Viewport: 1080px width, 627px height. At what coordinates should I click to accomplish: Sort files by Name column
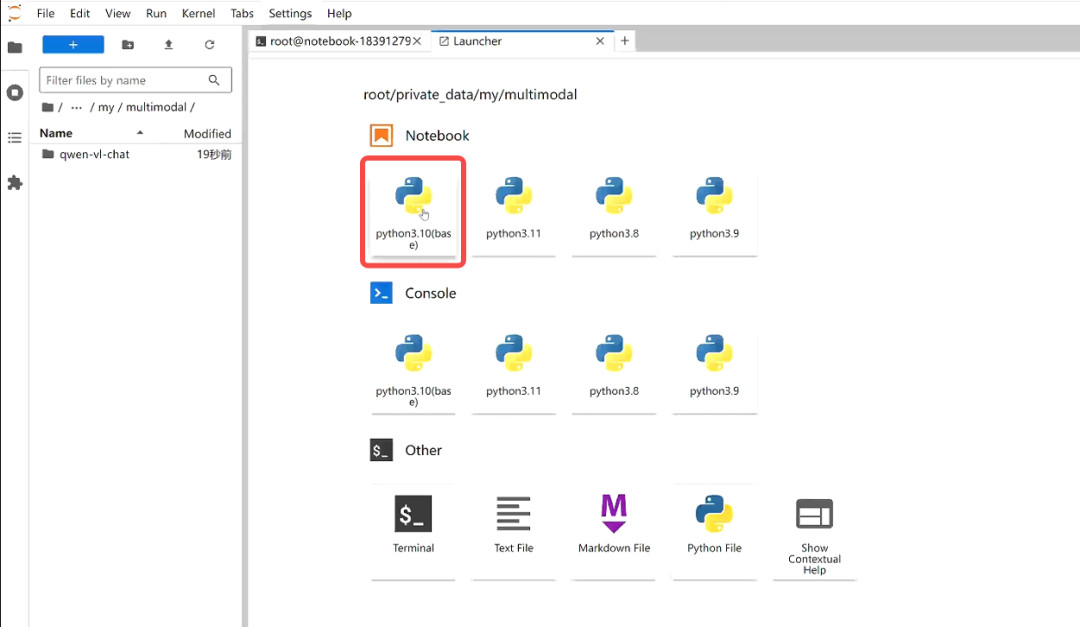[x=56, y=133]
